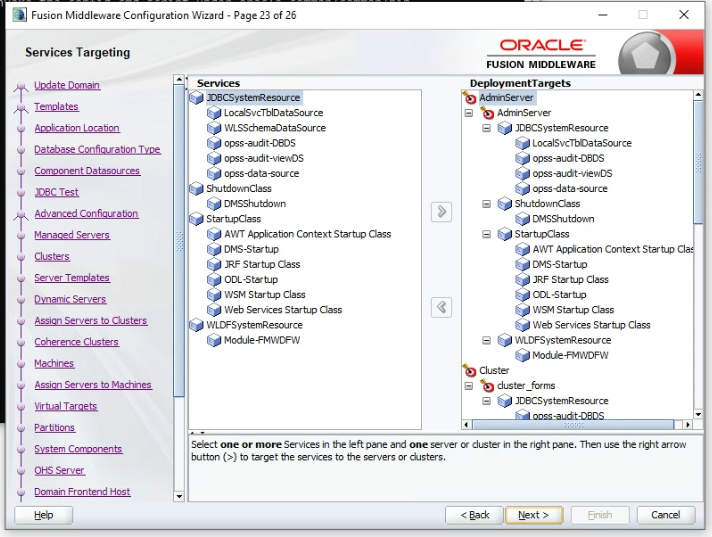The height and width of the screenshot is (537, 712).
Task: Click Oracle wizard icon in title bar
Action: tap(20, 15)
